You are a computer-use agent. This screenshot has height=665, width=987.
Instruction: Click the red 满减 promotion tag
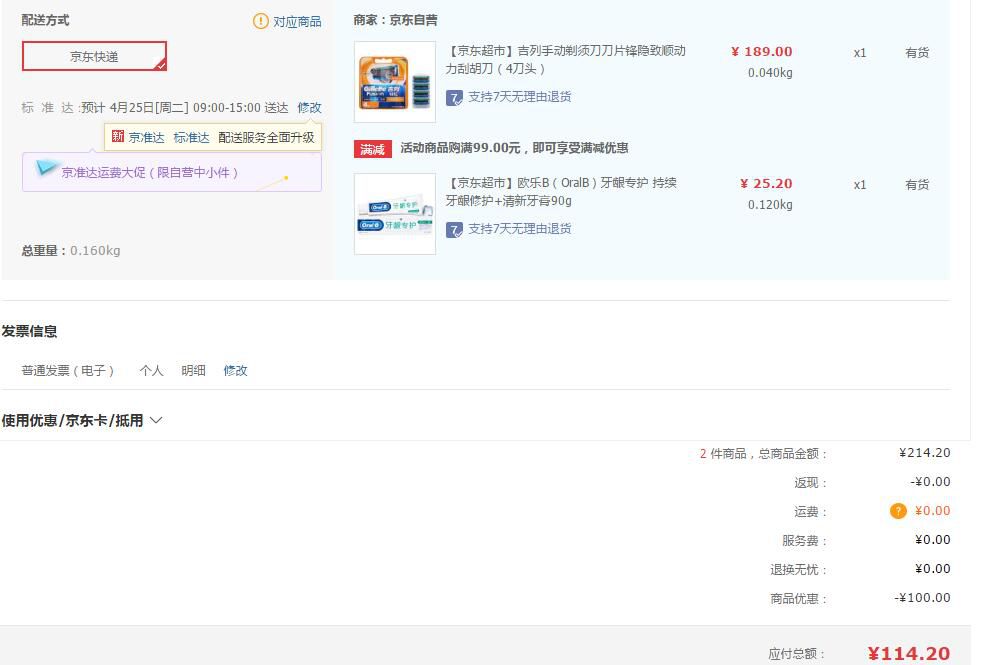click(x=373, y=149)
